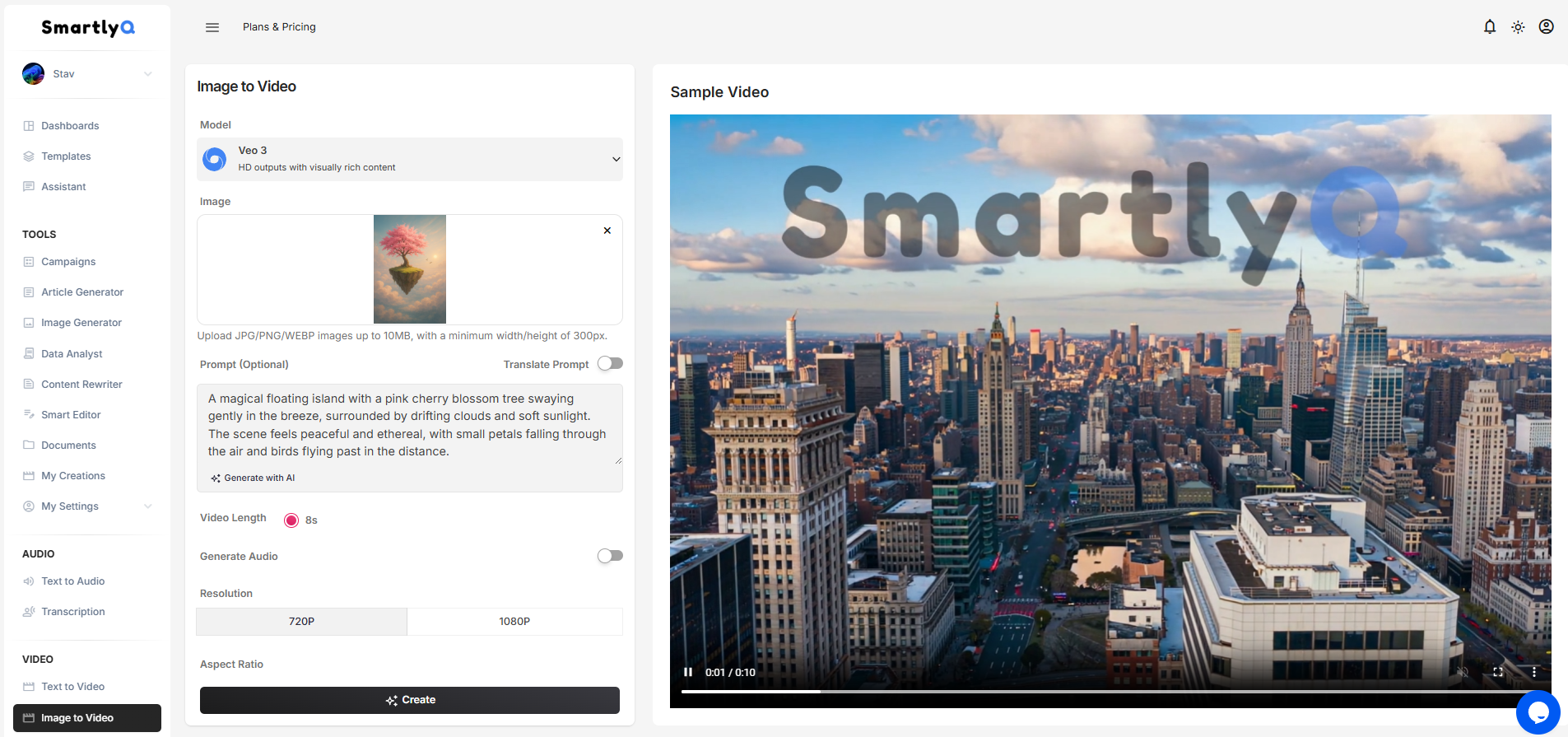Unmute the sample video
Image resolution: width=1568 pixels, height=737 pixels.
click(x=1463, y=672)
